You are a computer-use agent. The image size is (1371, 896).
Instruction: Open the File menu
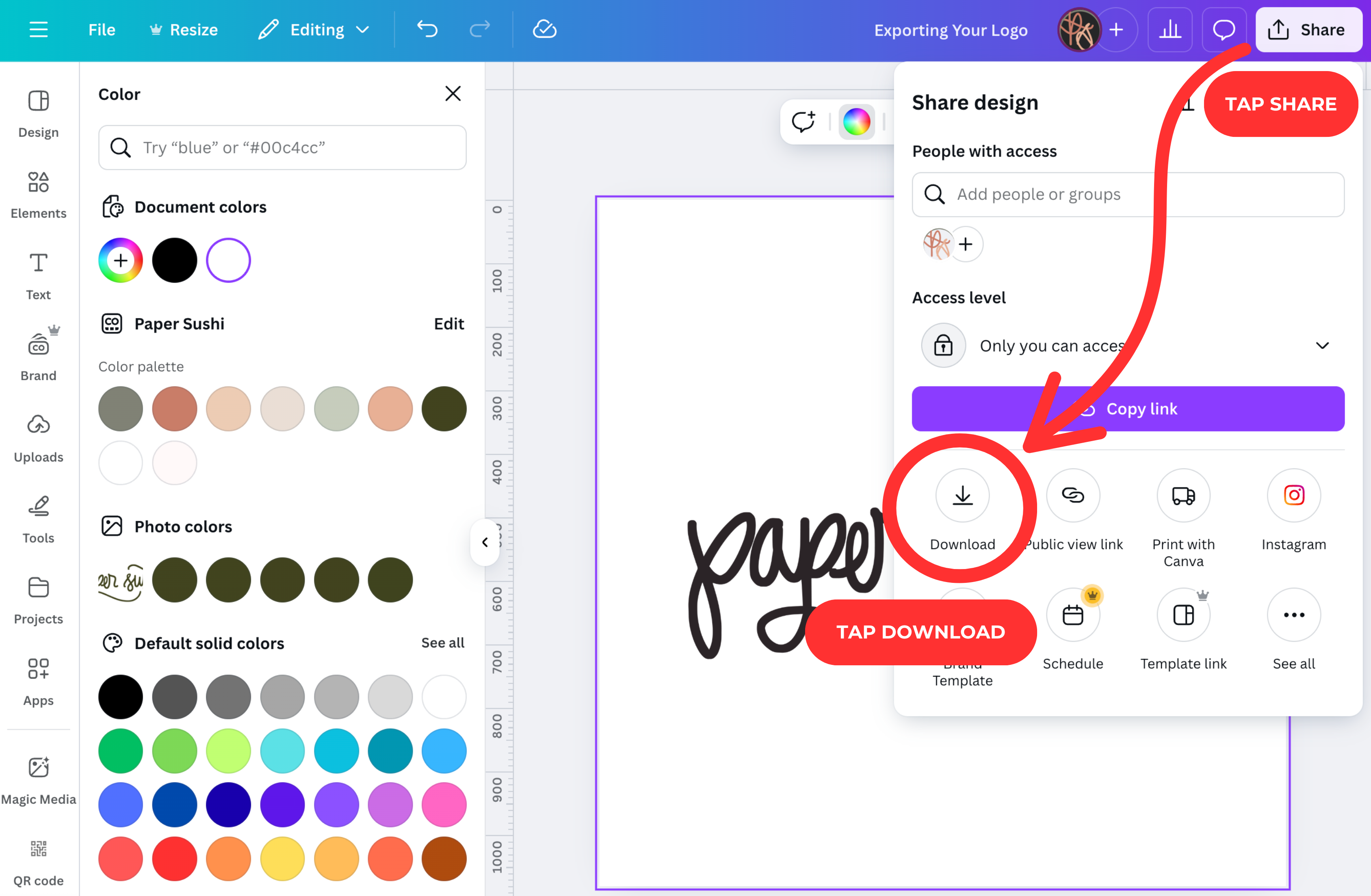102,29
